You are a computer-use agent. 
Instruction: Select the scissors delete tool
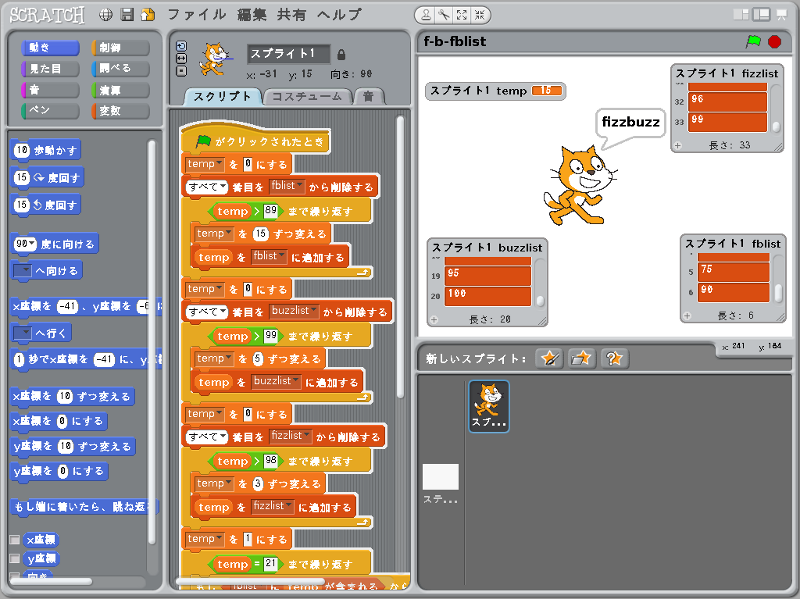[x=444, y=15]
